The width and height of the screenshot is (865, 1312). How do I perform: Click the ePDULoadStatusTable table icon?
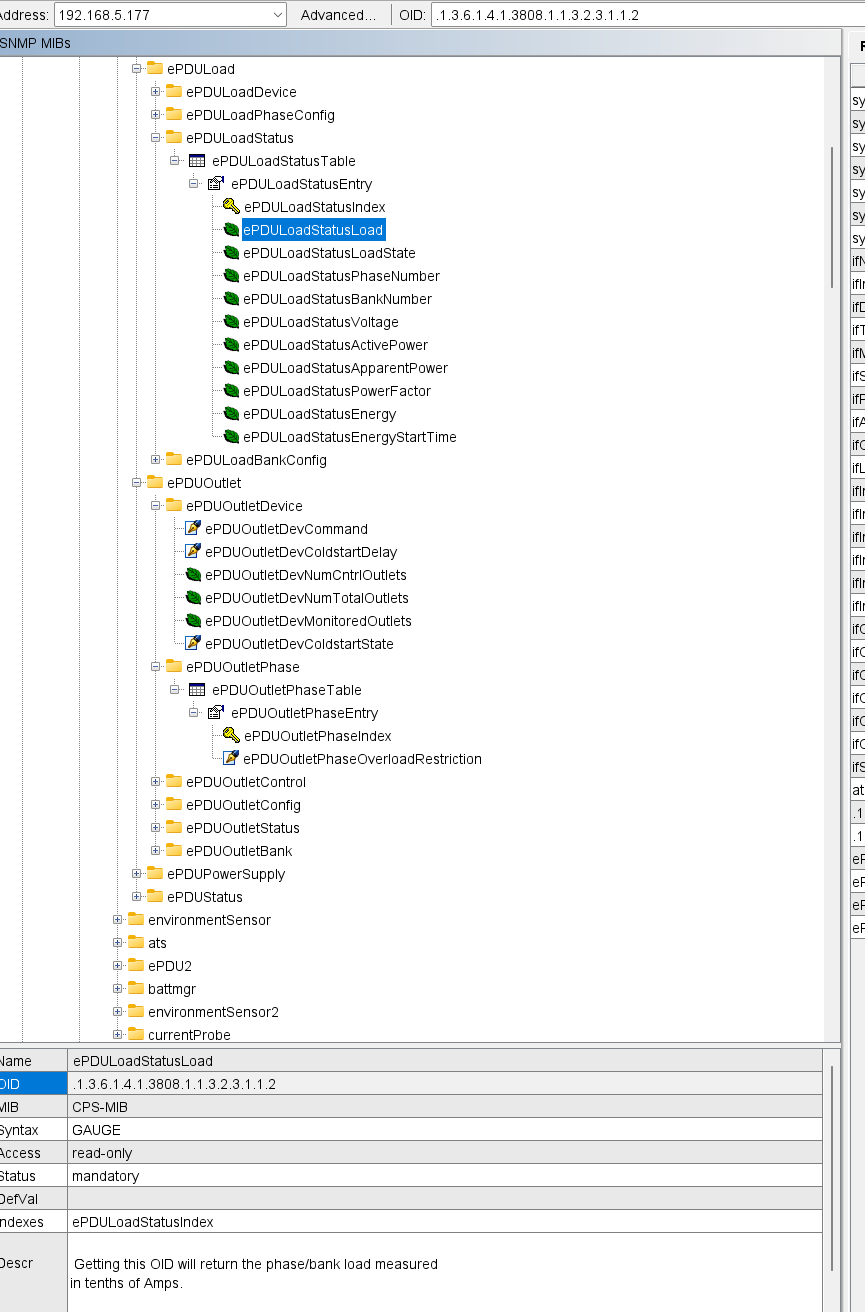[x=197, y=161]
